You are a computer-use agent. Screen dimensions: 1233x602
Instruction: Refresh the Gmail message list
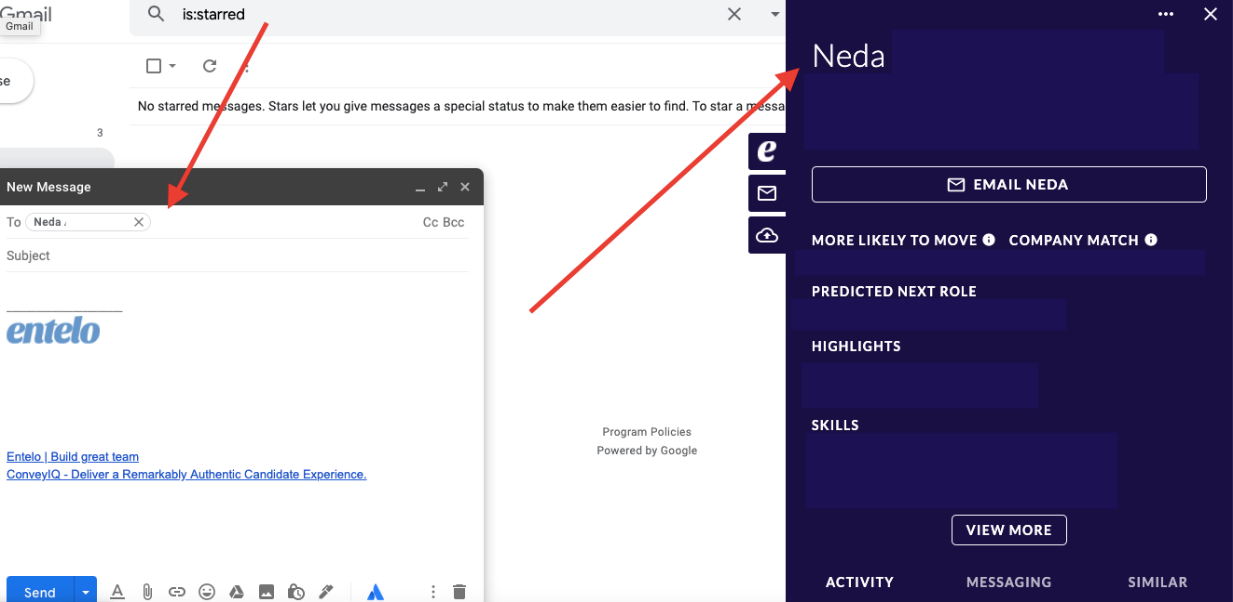[x=209, y=66]
